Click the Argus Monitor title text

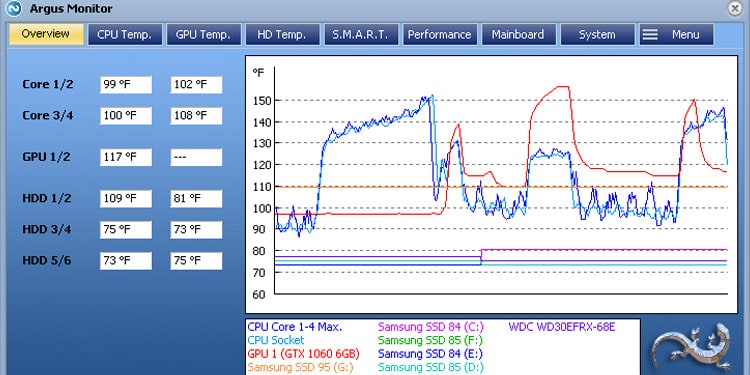coord(71,9)
